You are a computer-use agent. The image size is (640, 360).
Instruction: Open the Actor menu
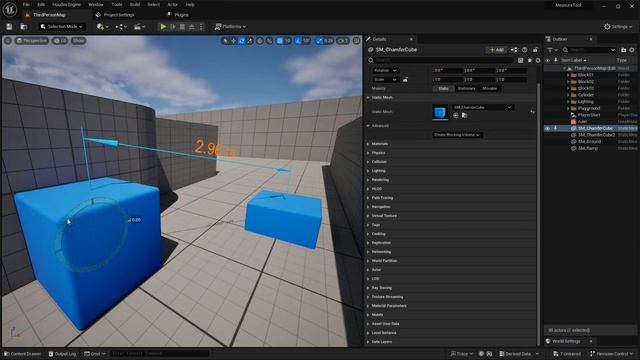pyautogui.click(x=173, y=4)
